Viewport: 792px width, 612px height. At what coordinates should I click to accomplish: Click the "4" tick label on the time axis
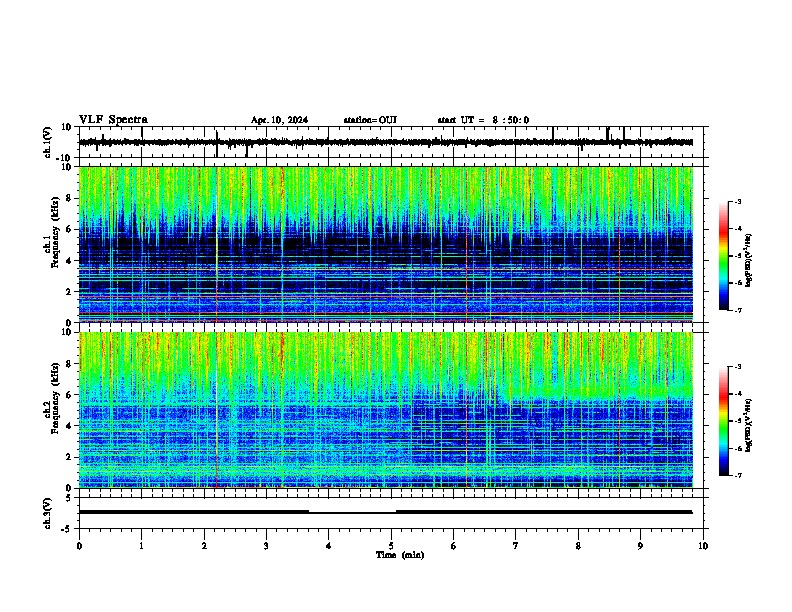pos(329,546)
